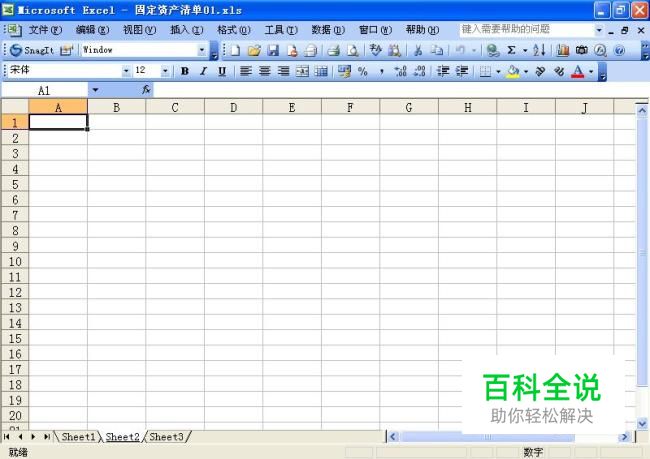
Task: Click the SnagIt capture button
Action: (x=32, y=51)
